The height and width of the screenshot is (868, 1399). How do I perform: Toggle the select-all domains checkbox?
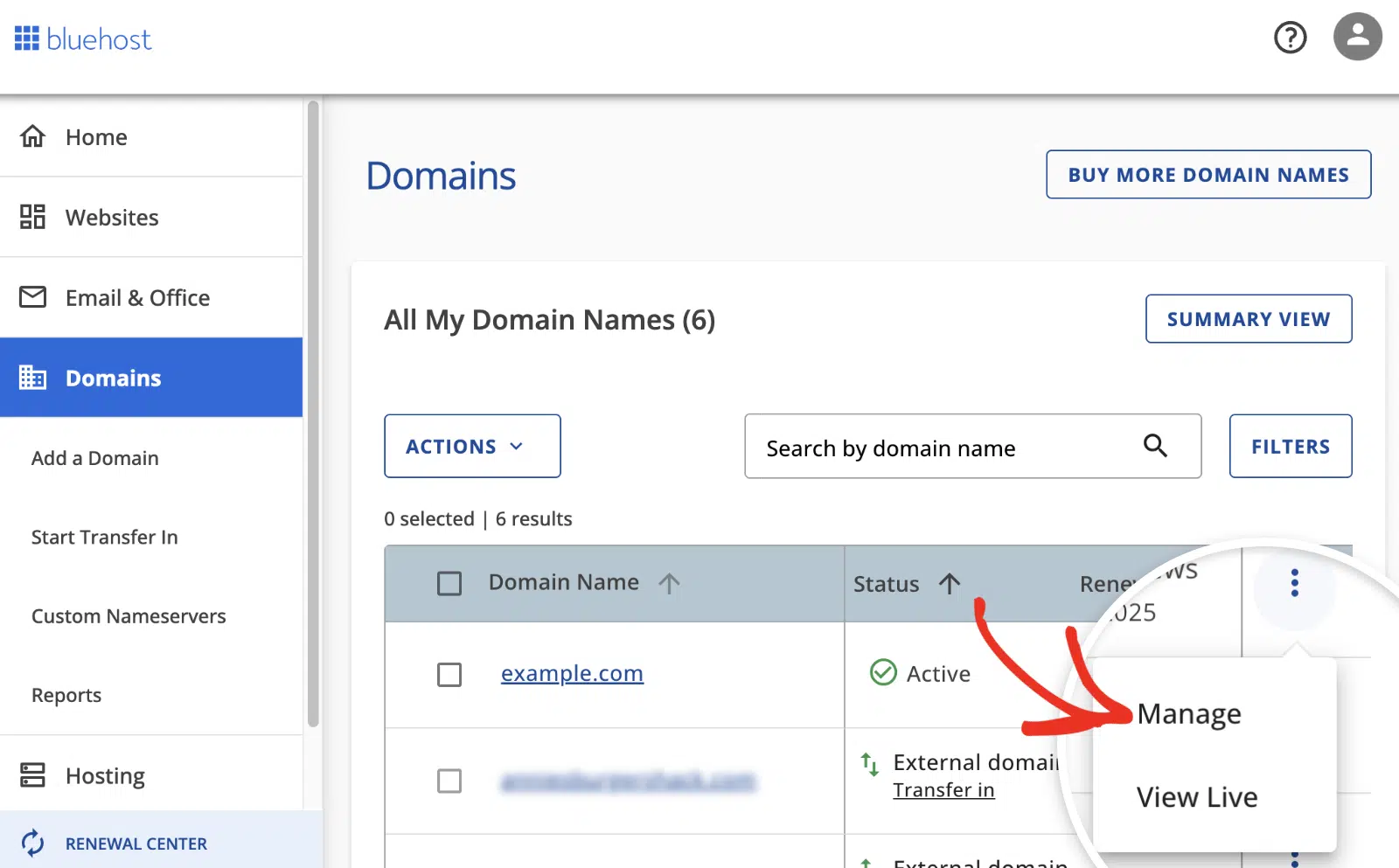click(449, 584)
